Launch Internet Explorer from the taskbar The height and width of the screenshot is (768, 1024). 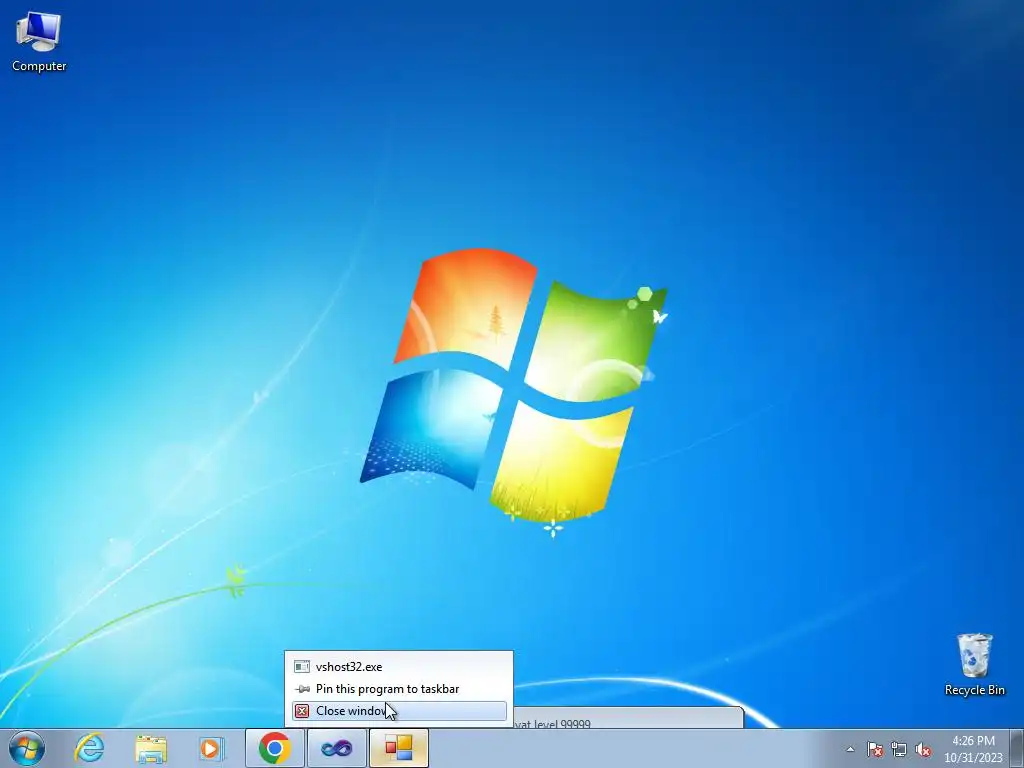click(x=89, y=748)
